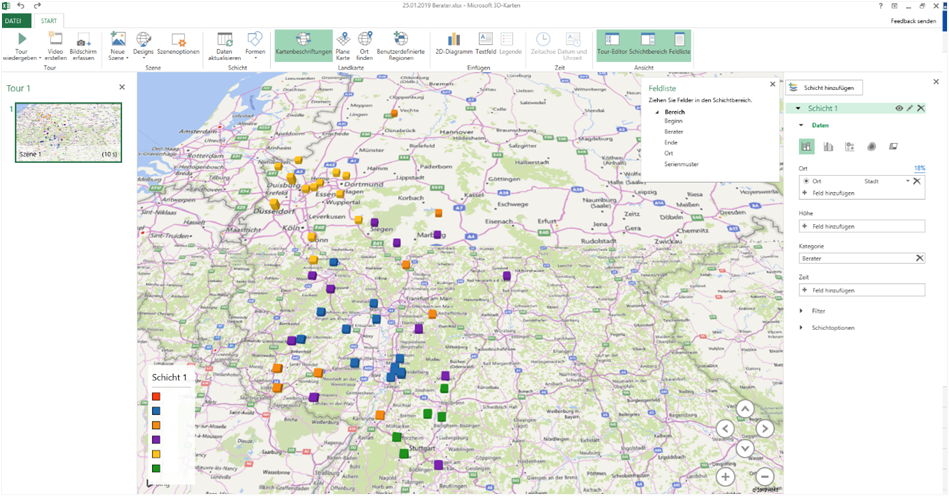The image size is (949, 496).
Task: Toggle Kartenbeschriftungen map labels
Action: 303,46
